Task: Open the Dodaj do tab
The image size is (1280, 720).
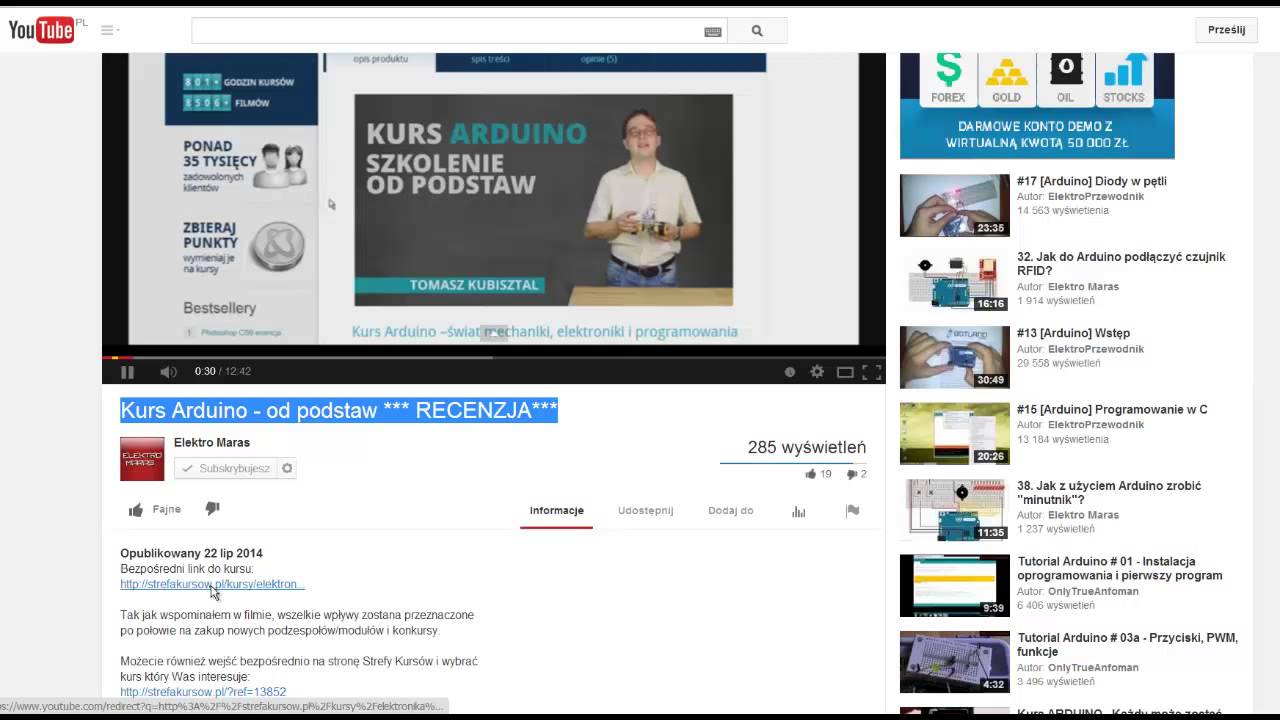Action: pos(731,510)
